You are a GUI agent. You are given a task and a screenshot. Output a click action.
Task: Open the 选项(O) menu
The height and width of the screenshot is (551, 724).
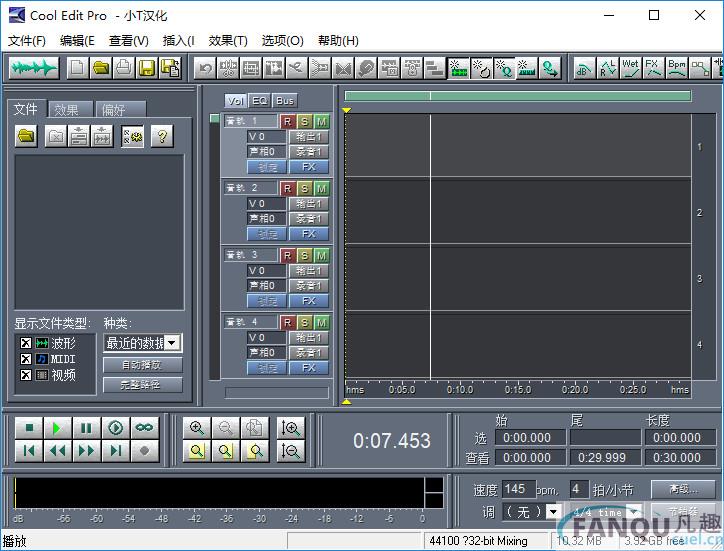(x=282, y=41)
